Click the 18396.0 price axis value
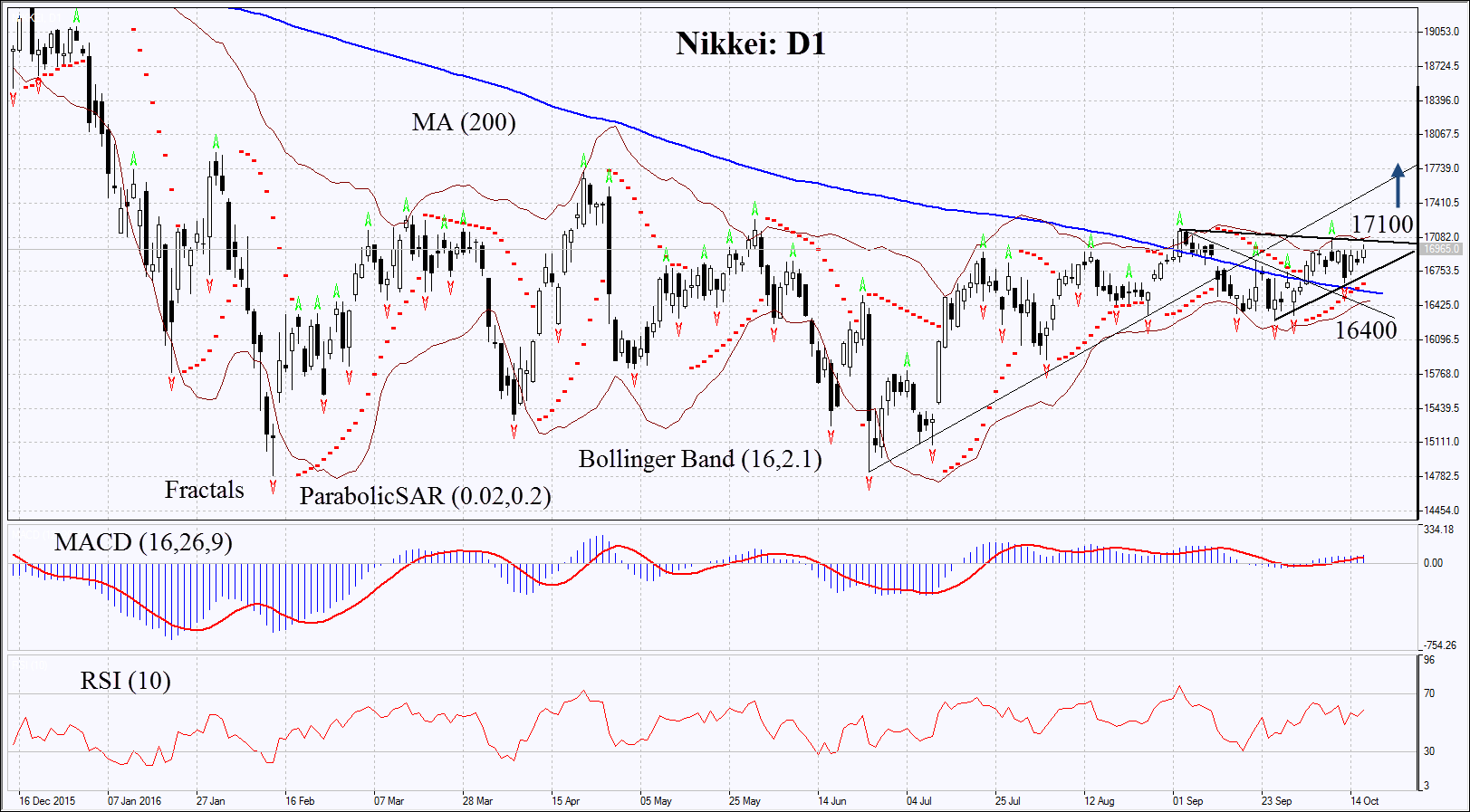 (x=1441, y=100)
